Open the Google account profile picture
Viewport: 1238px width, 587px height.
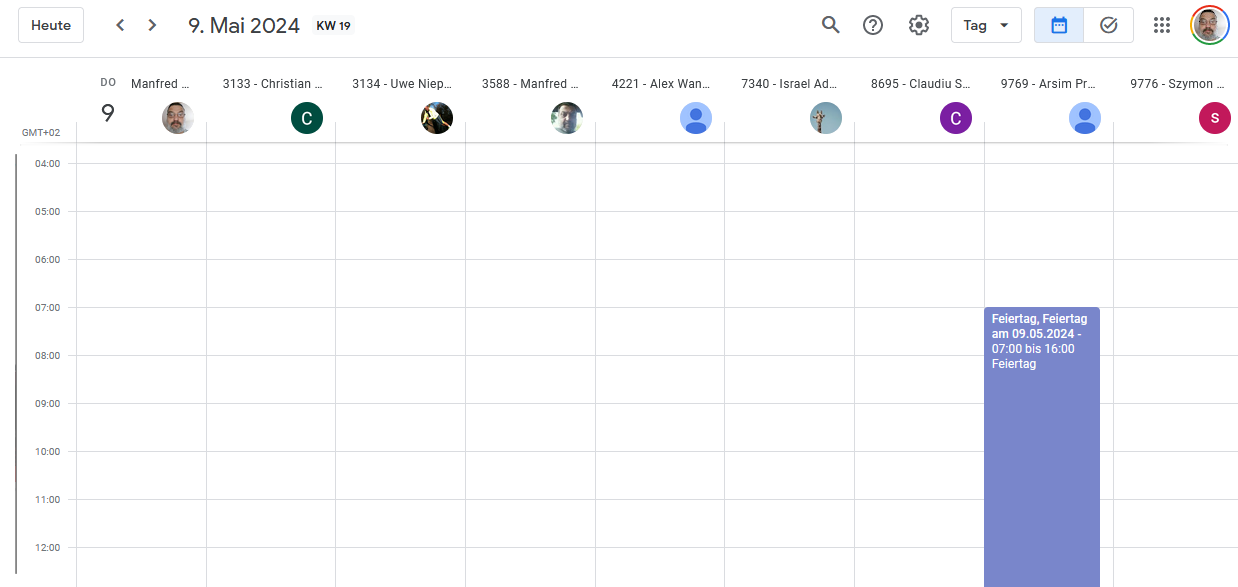tap(1209, 25)
